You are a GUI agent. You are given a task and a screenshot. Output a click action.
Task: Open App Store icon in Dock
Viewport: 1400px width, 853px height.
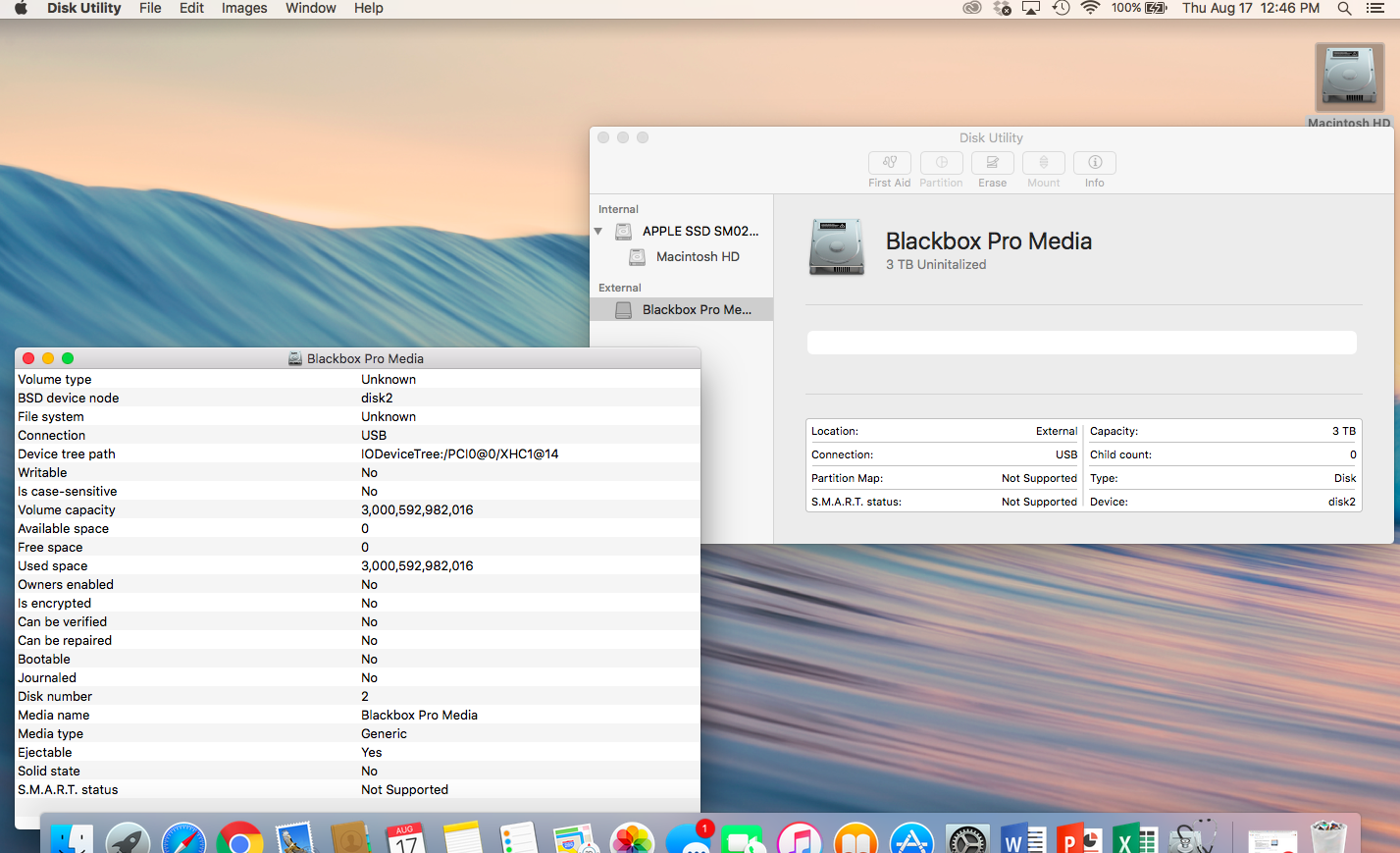911,839
